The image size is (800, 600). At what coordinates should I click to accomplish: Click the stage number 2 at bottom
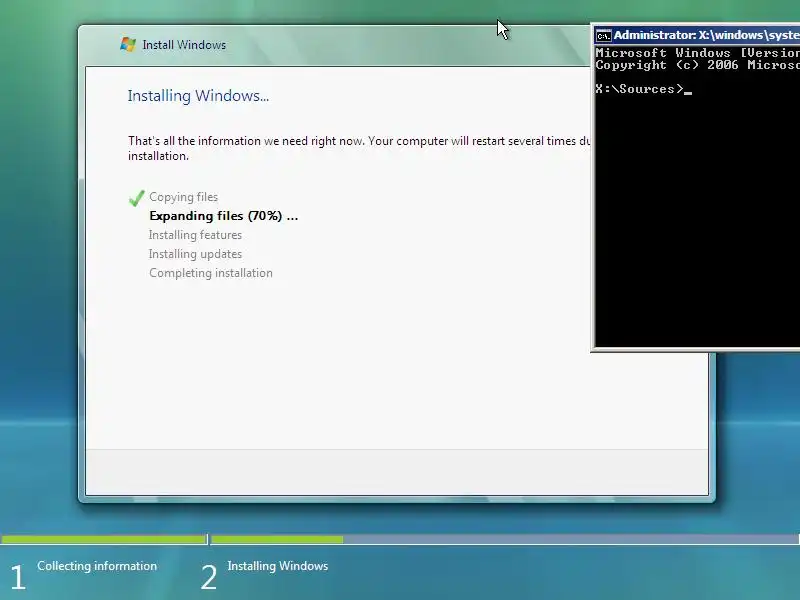point(209,578)
